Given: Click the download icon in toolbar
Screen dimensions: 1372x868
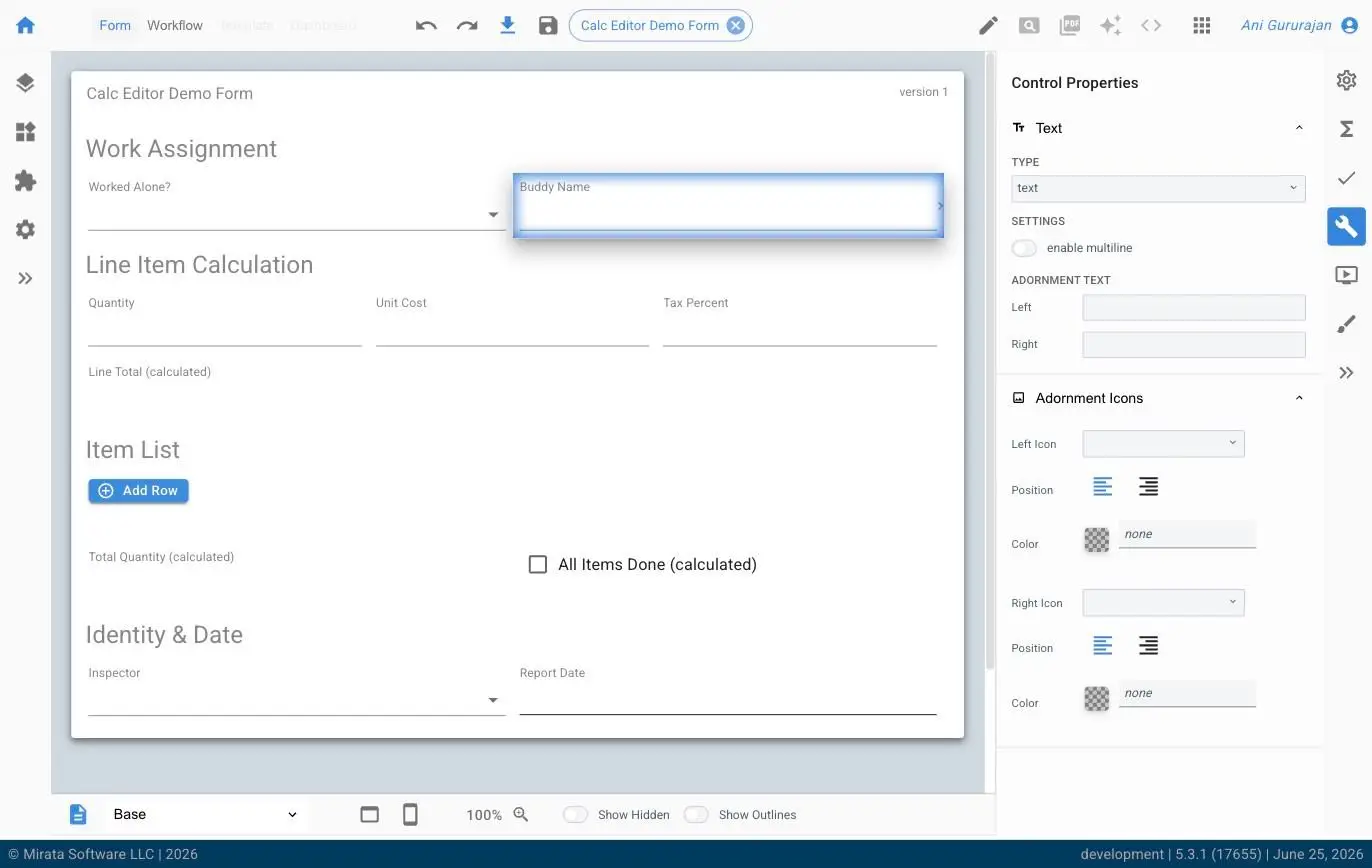Looking at the screenshot, I should 508,25.
